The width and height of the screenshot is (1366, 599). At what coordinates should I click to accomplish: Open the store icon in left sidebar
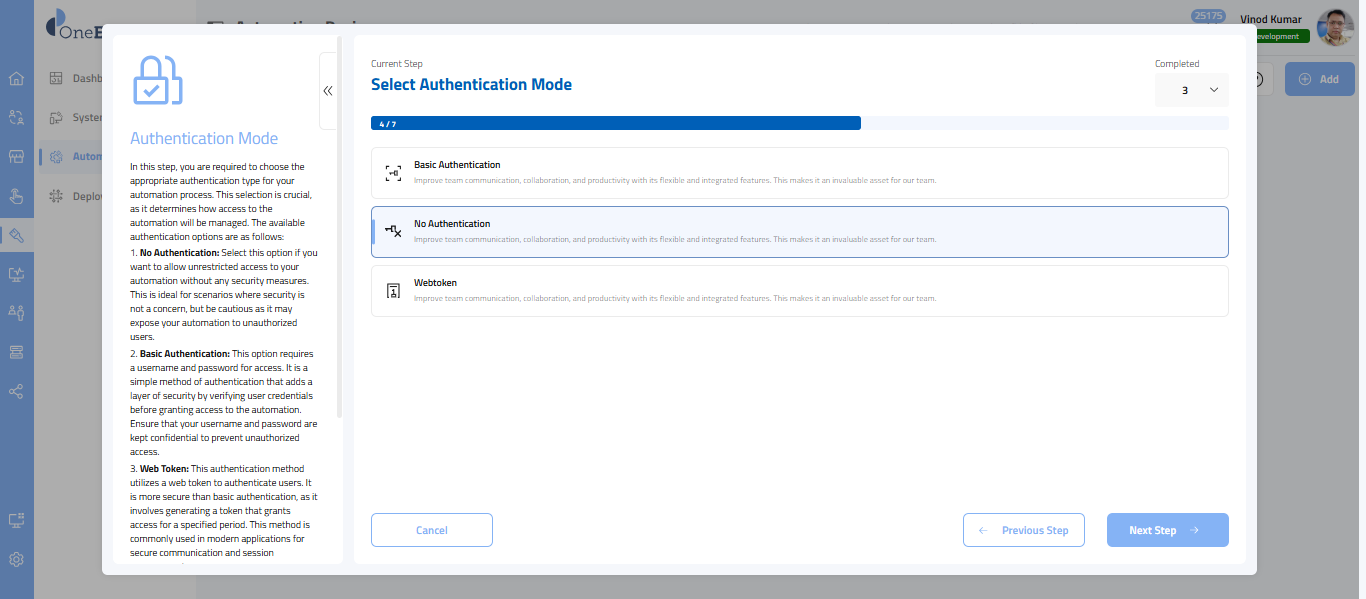point(16,157)
